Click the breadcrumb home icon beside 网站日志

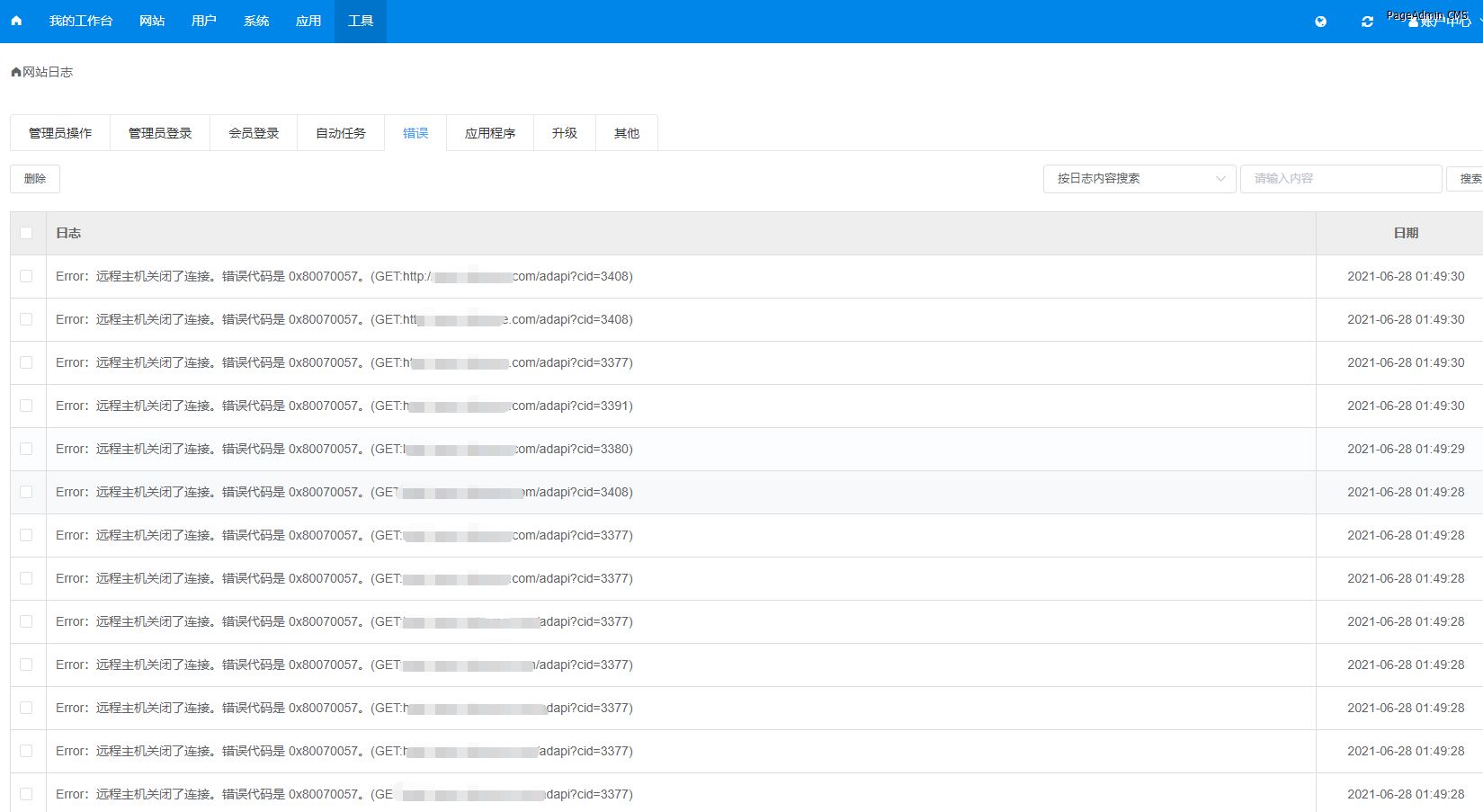15,72
